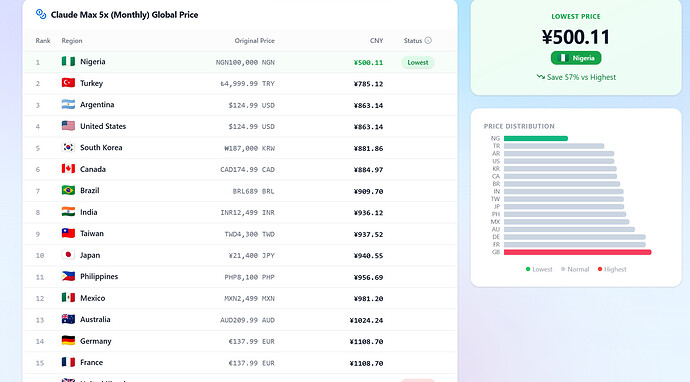Sort by the CNY column header

pos(376,40)
